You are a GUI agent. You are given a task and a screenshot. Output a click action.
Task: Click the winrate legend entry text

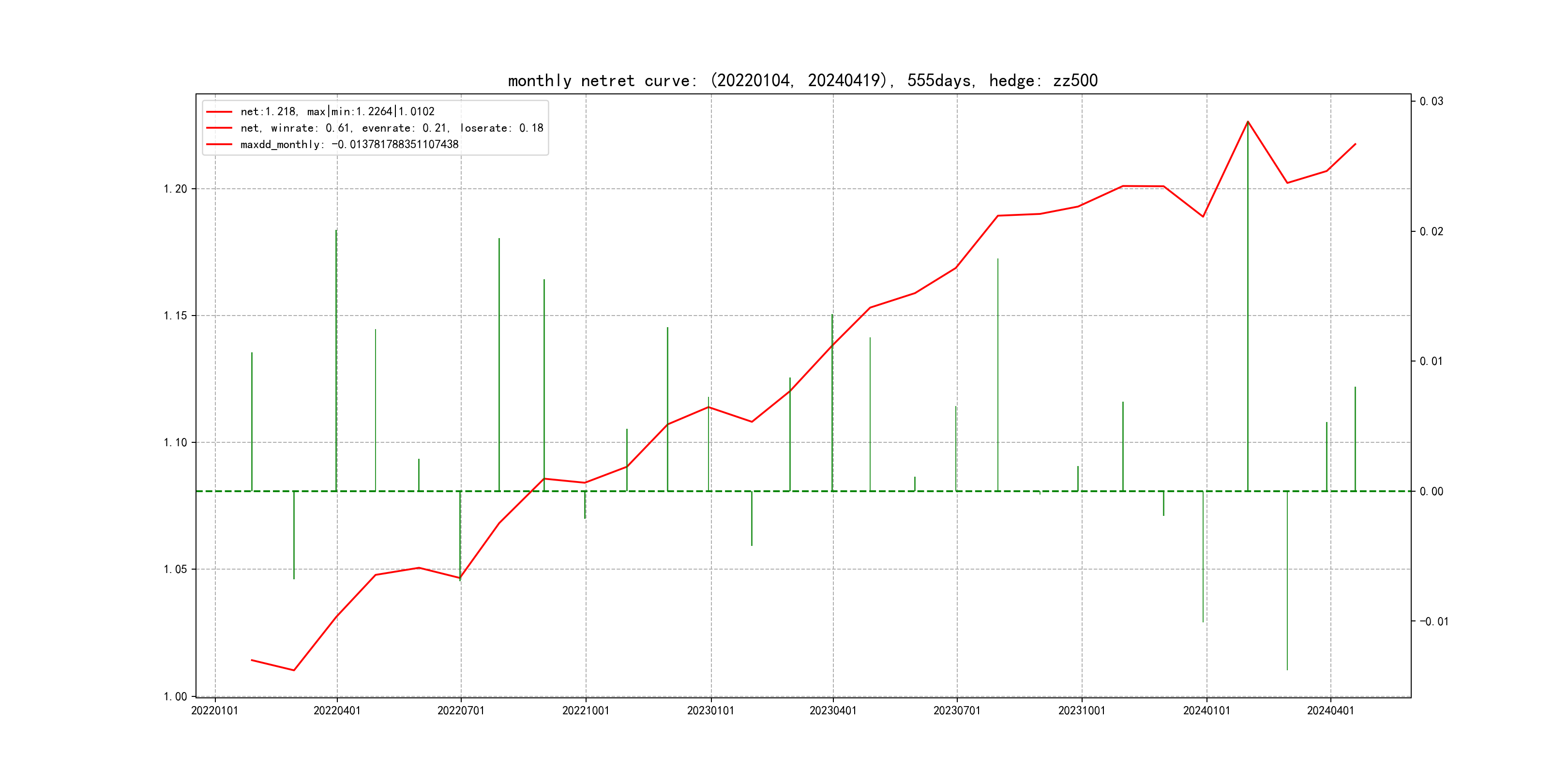pyautogui.click(x=392, y=128)
